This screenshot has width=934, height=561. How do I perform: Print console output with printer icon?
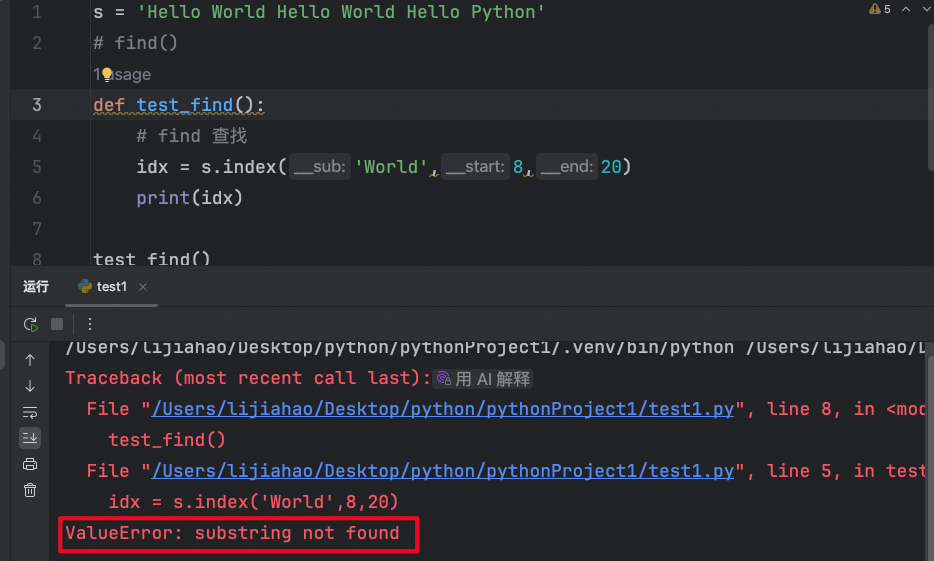[30, 464]
